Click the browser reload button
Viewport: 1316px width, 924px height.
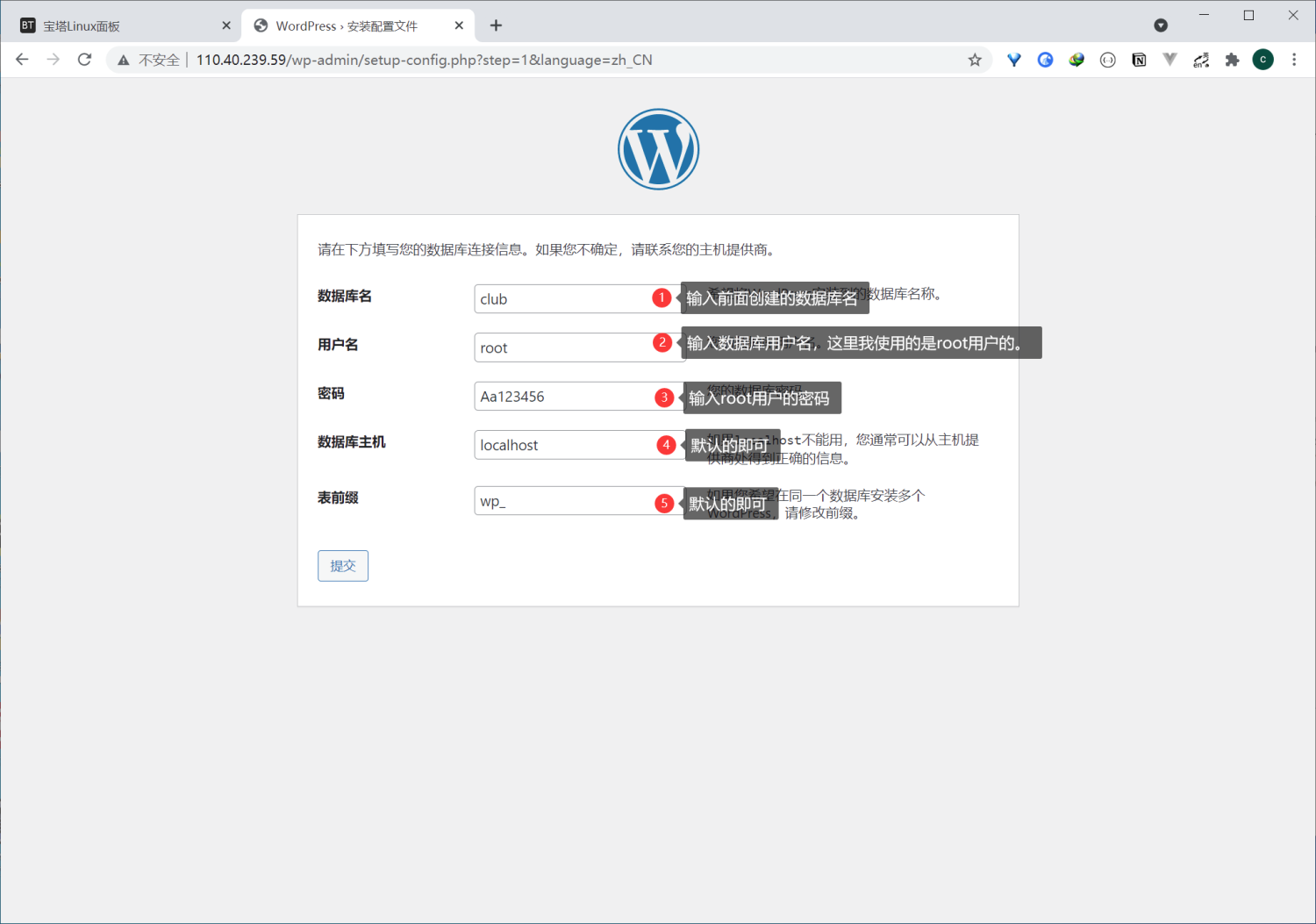(x=84, y=60)
